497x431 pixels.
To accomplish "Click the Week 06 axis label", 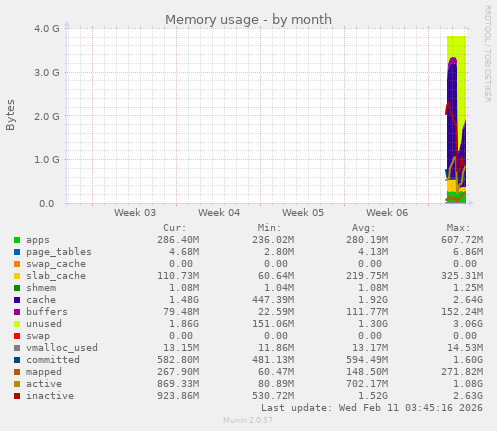I will click(387, 213).
